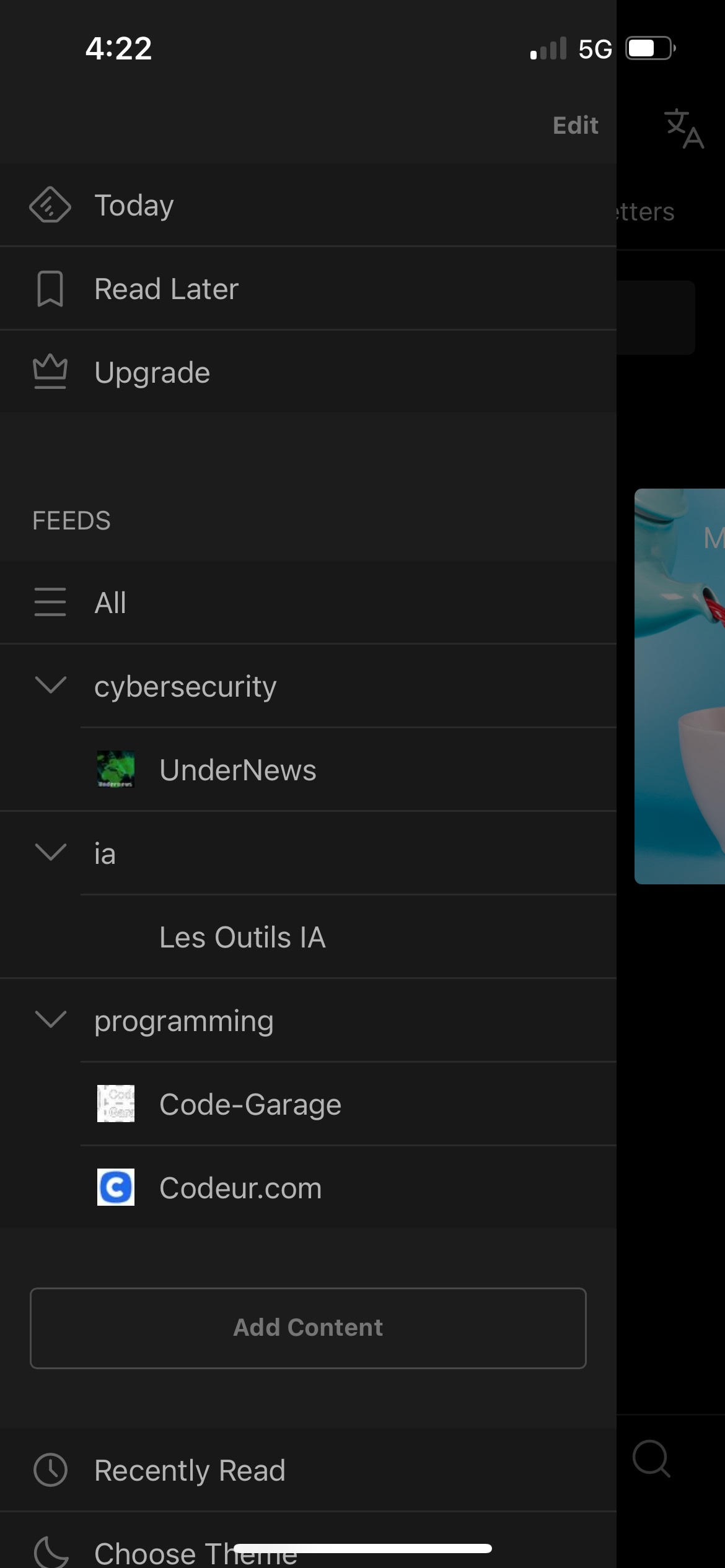This screenshot has width=725, height=1568.
Task: Tap the Feedly Today diamond icon
Action: point(50,205)
